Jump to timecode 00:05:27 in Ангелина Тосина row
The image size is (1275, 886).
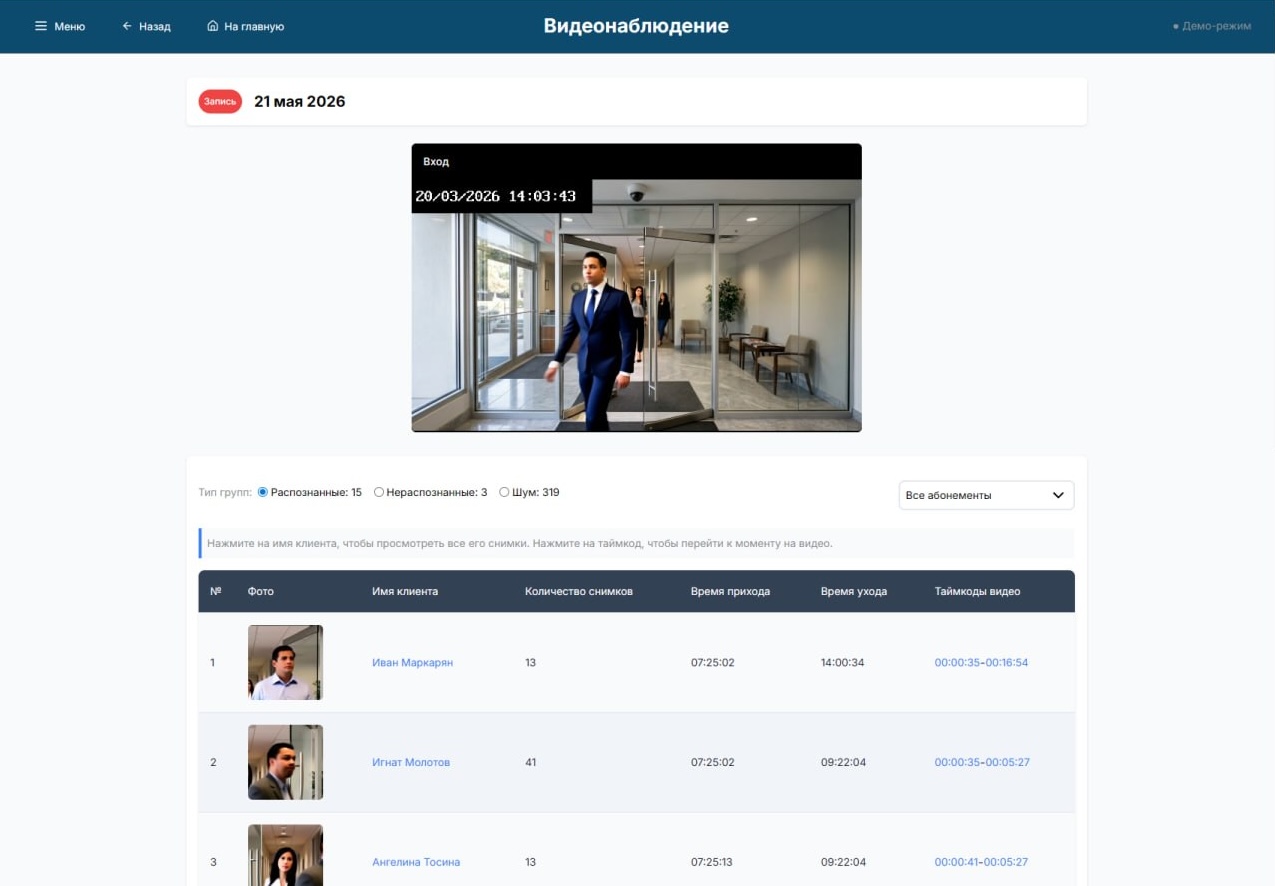tap(1006, 862)
